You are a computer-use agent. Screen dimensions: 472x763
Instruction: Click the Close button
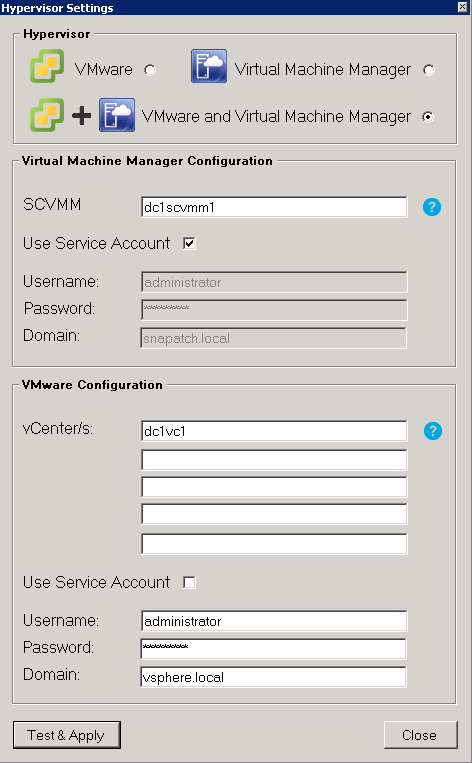(x=420, y=735)
